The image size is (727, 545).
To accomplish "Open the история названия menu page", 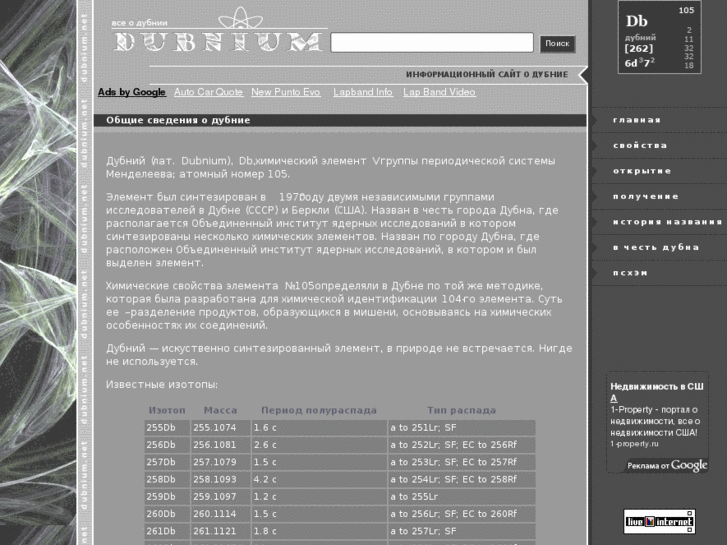I will [x=667, y=222].
